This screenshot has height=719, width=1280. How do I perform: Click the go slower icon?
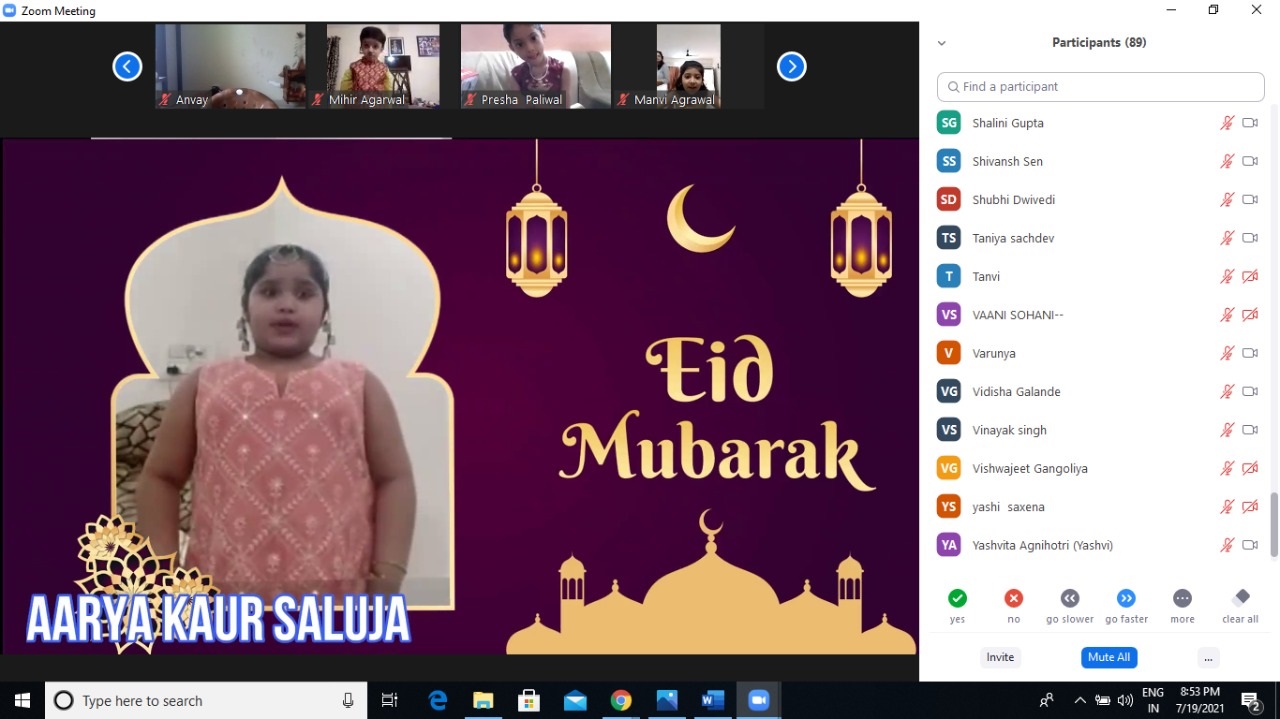point(1070,598)
